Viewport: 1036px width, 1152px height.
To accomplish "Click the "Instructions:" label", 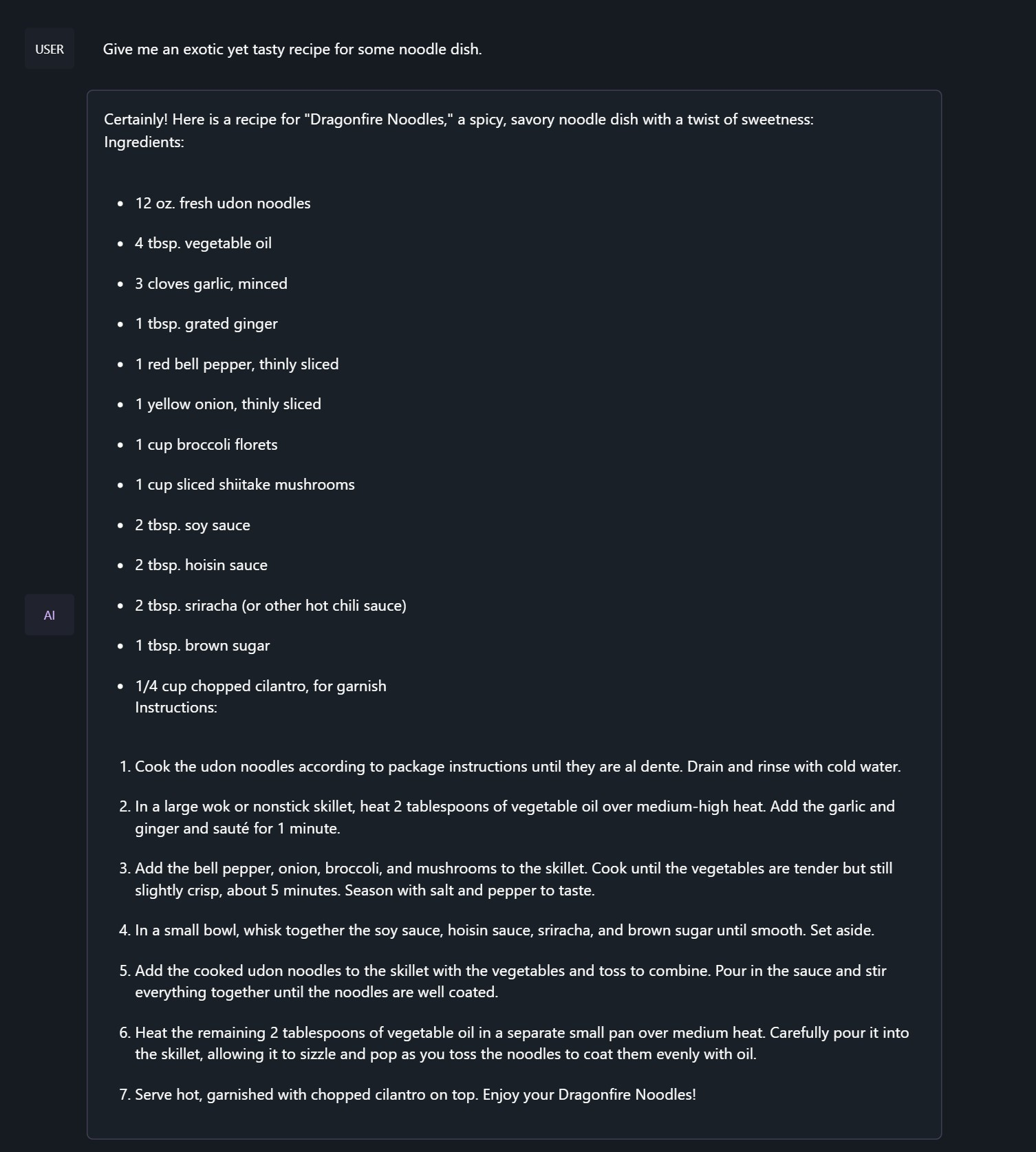I will (176, 708).
